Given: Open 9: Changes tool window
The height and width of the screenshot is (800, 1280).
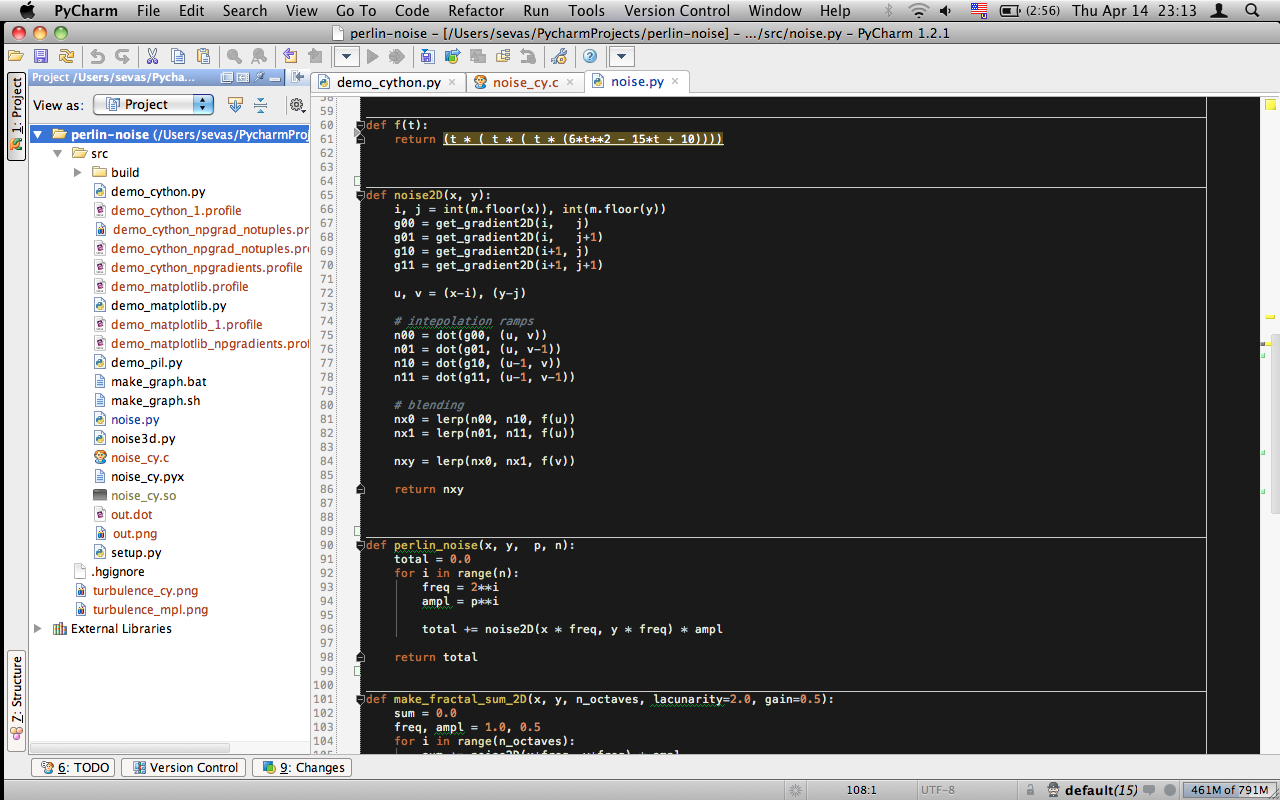Looking at the screenshot, I should (x=301, y=767).
